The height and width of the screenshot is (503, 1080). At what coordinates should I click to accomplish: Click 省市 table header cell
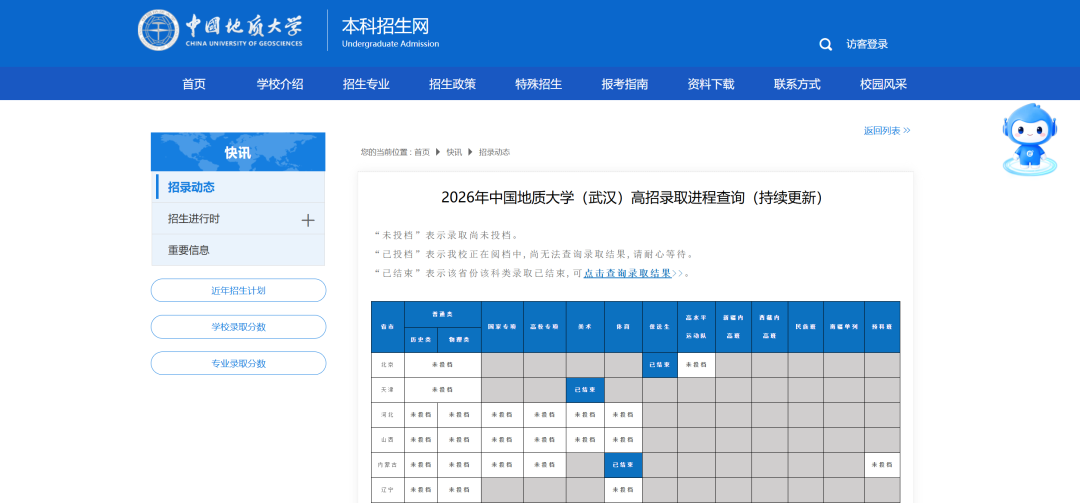point(388,327)
